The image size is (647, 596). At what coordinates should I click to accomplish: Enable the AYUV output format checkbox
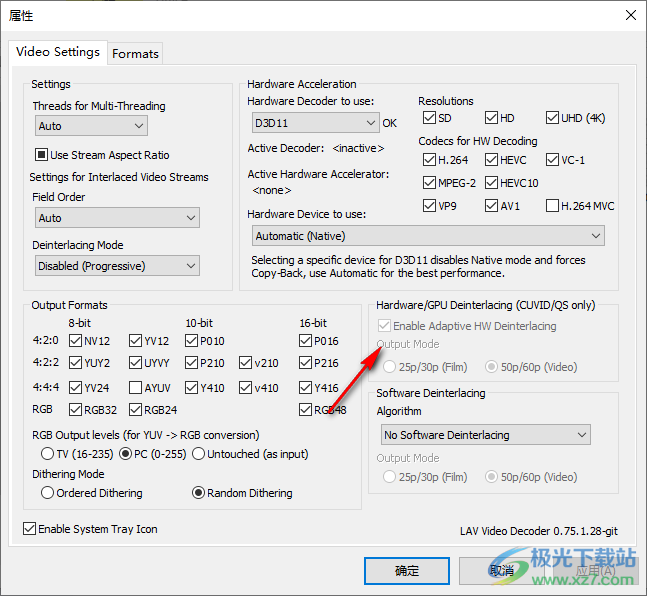[x=135, y=388]
